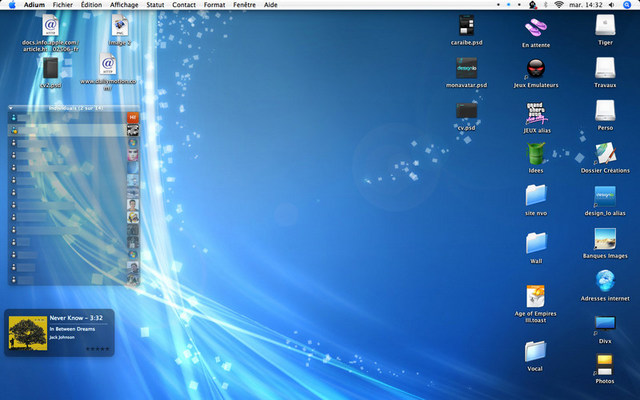The image size is (640, 400).
Task: Open the Travaux drive icon
Action: click(605, 68)
